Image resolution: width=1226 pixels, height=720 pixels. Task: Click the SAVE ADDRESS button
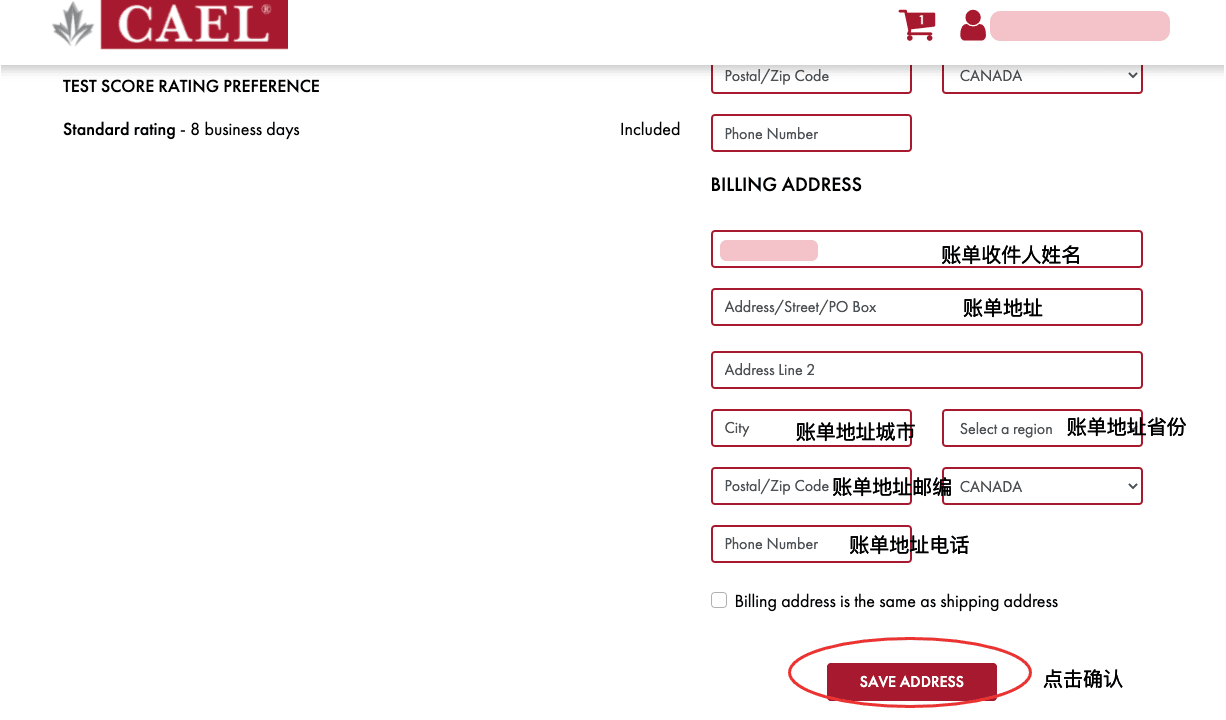[911, 681]
